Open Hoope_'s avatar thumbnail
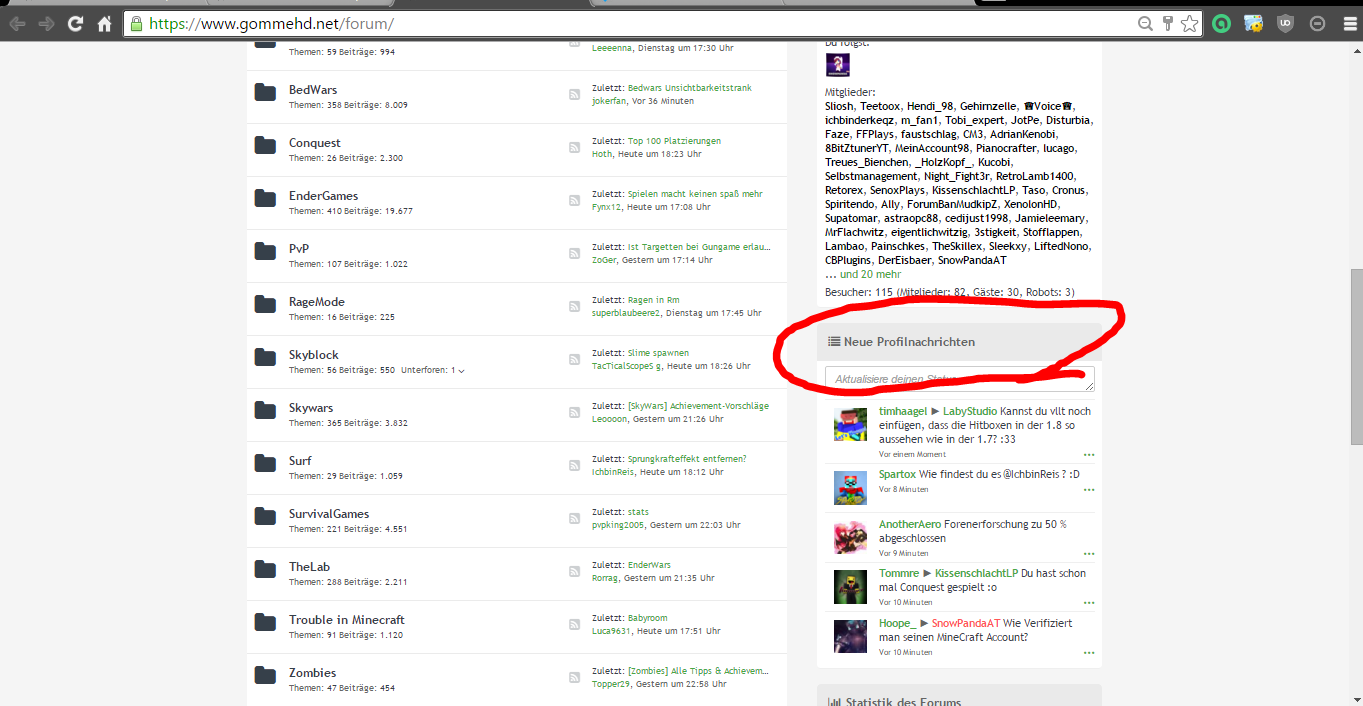The width and height of the screenshot is (1363, 706). (850, 637)
